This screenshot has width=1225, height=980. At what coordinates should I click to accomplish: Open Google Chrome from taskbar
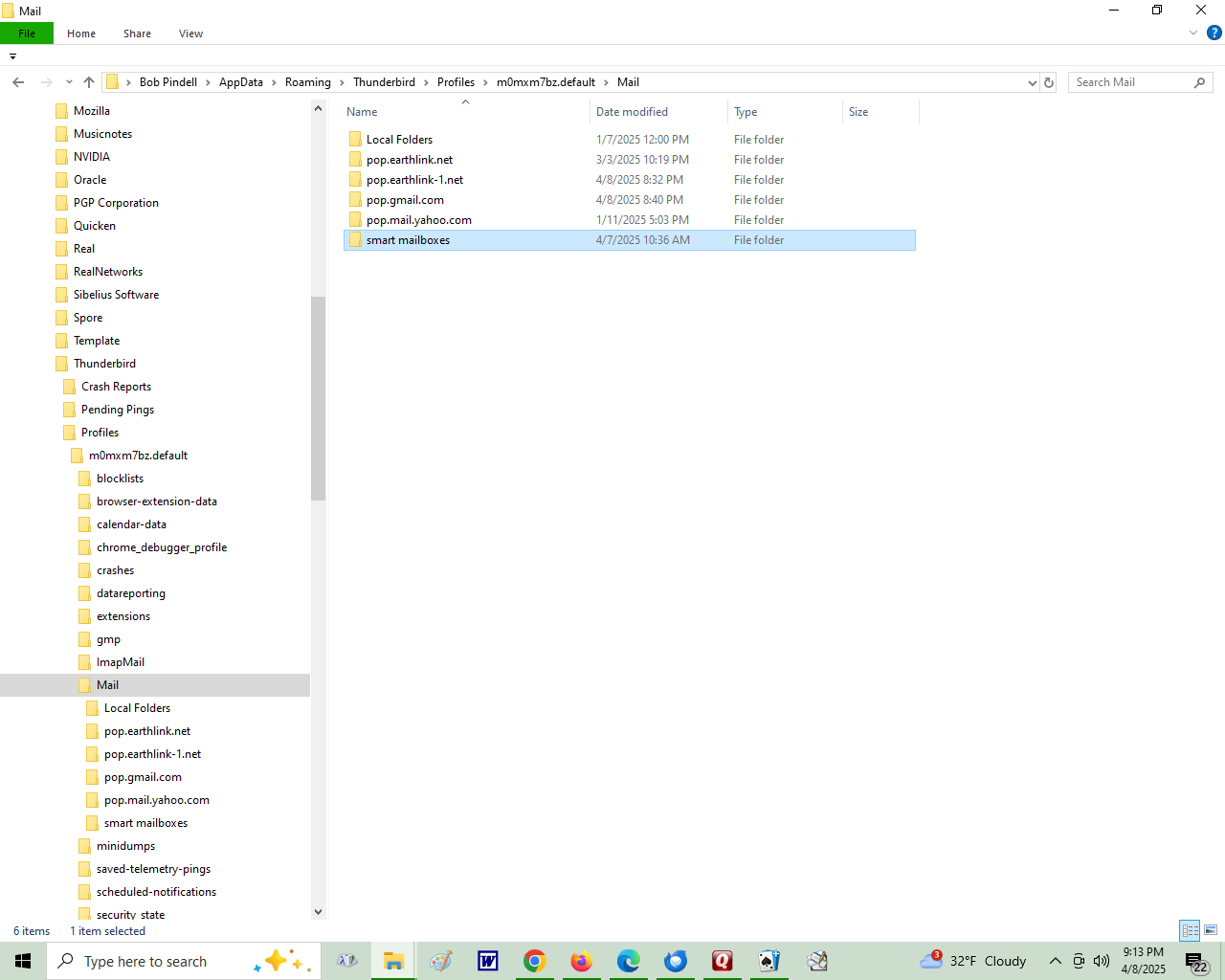coord(535,961)
